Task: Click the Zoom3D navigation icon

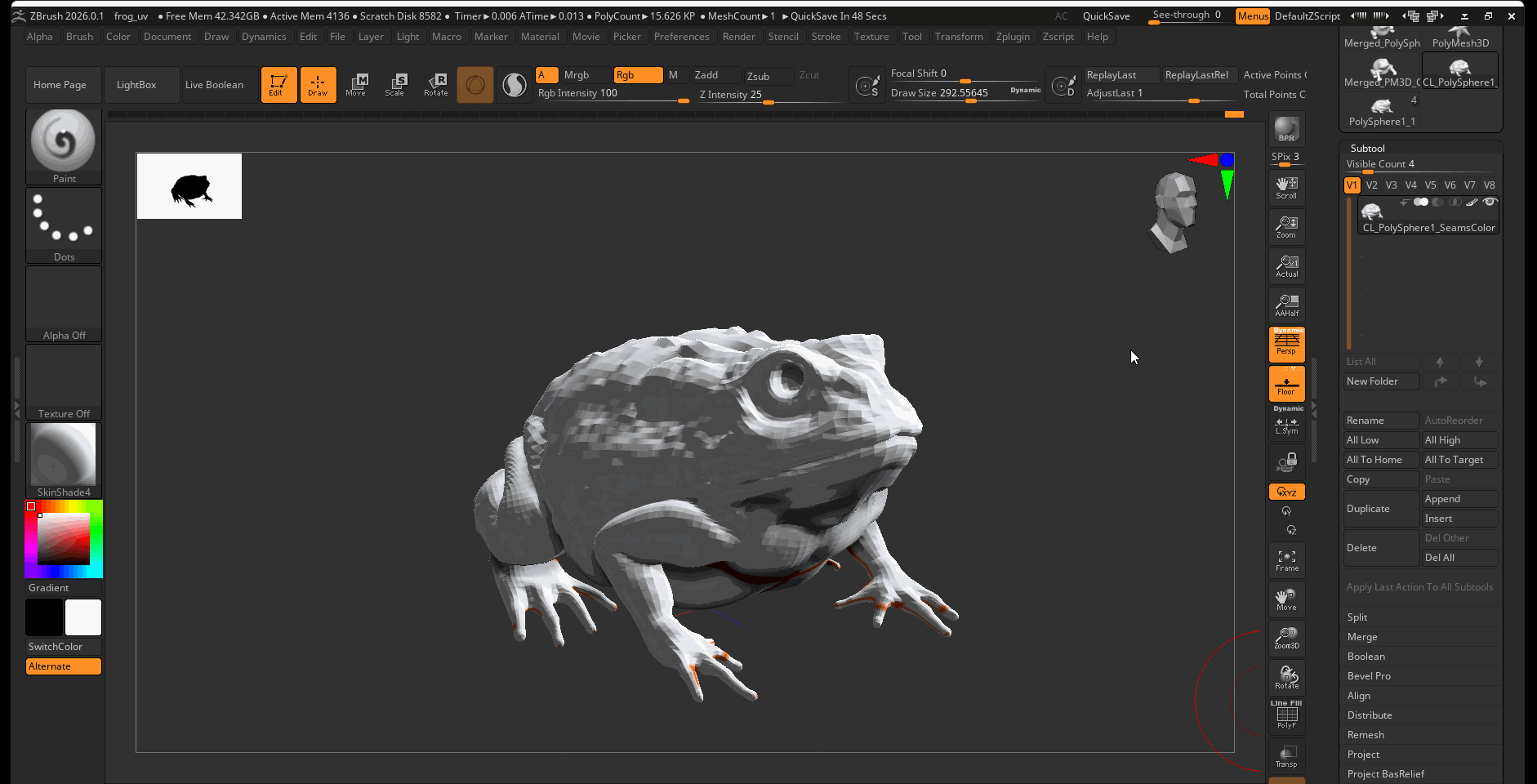Action: pyautogui.click(x=1286, y=638)
